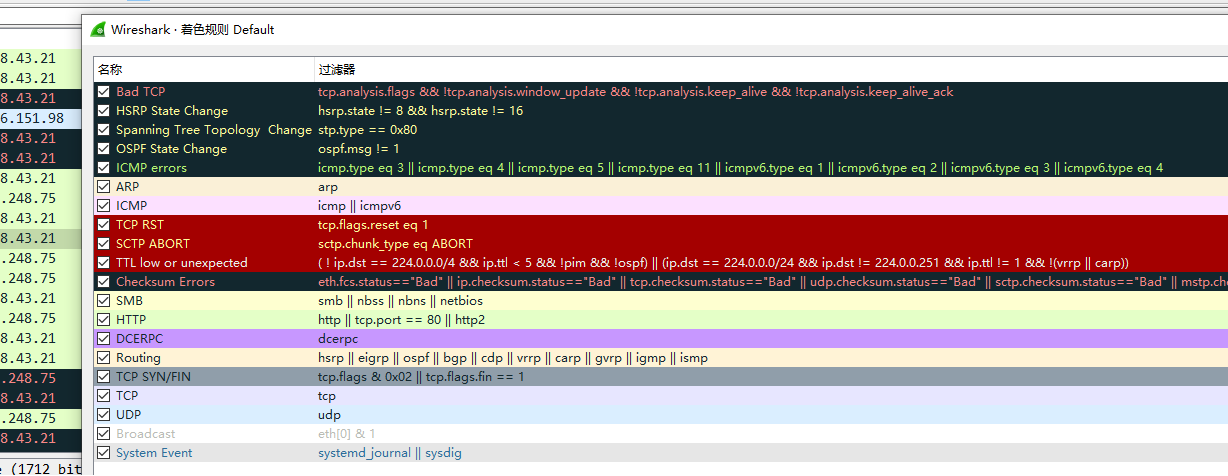Click the sctp.chunk_type eq ABORT filter
The height and width of the screenshot is (476, 1228).
pyautogui.click(x=396, y=244)
